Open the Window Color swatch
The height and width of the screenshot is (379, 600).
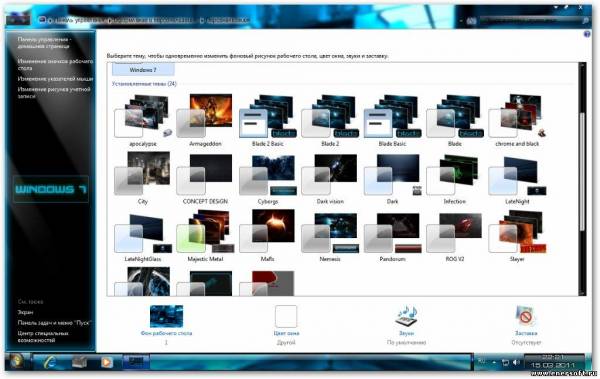[286, 316]
